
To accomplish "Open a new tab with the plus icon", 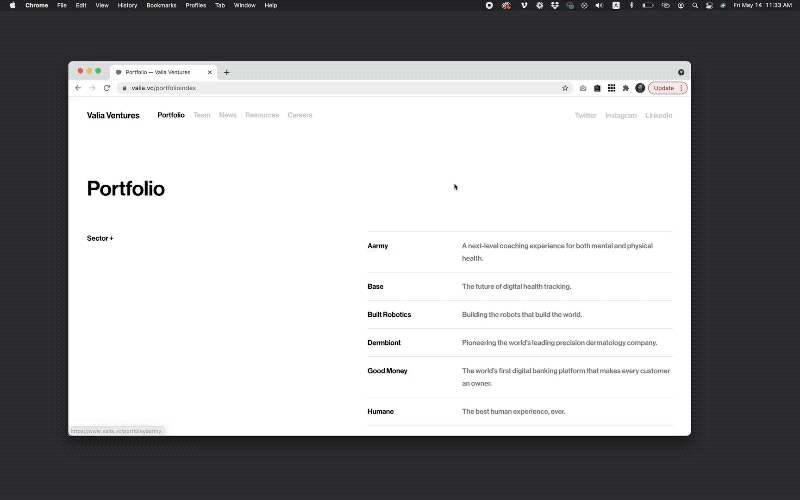I will tap(227, 72).
